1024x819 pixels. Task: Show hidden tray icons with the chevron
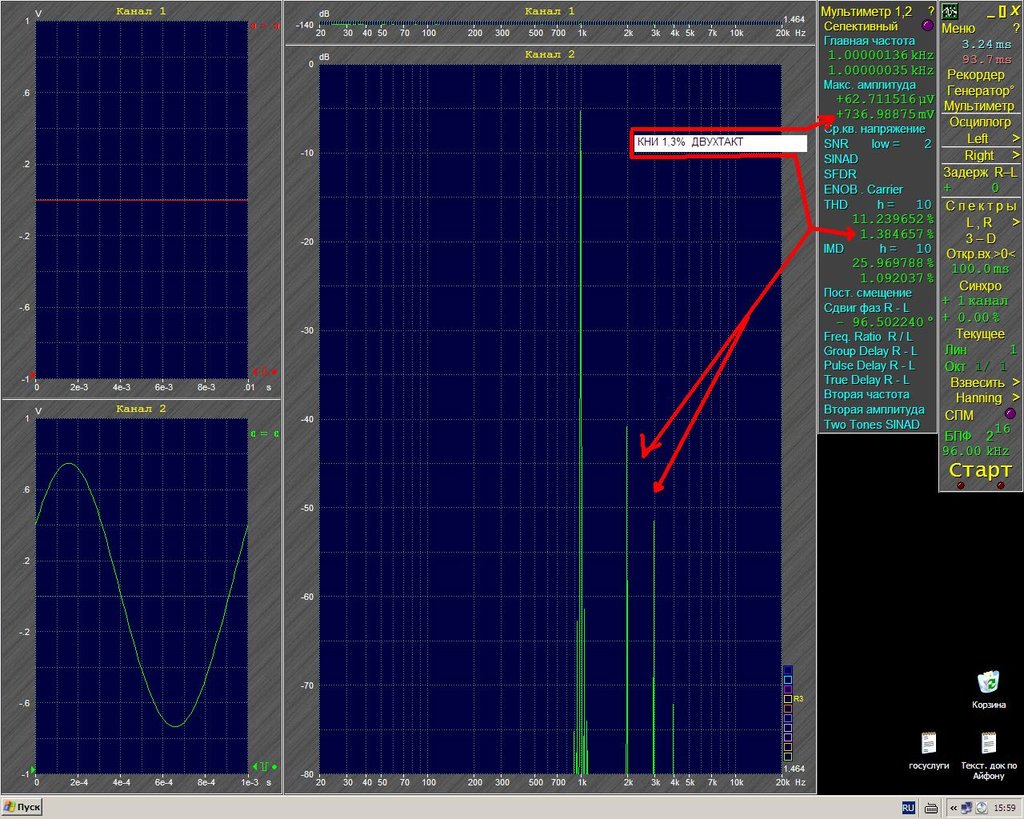click(954, 808)
